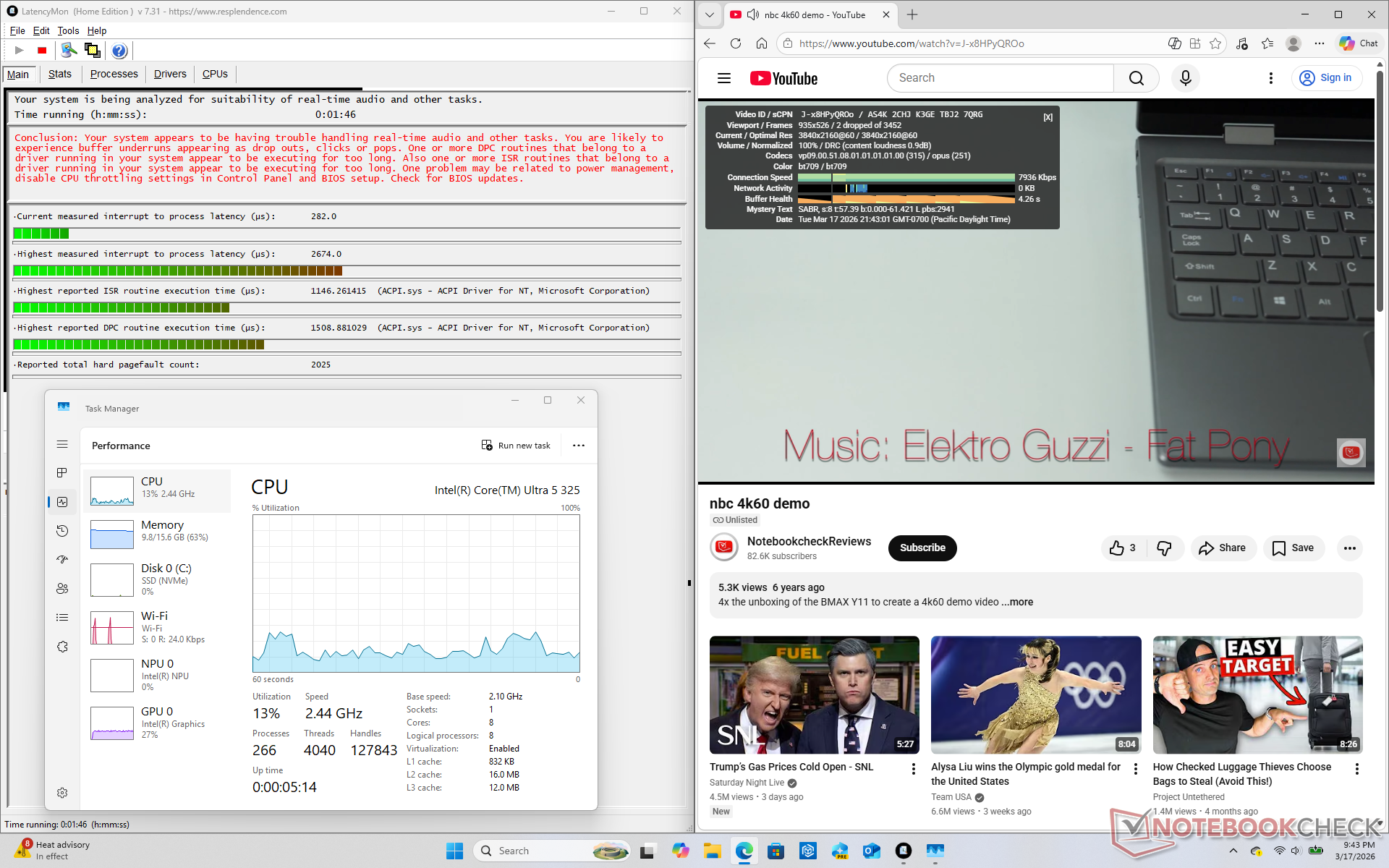Screen dimensions: 1389x868
Task: Click the YouTube search input field
Action: [1000, 78]
